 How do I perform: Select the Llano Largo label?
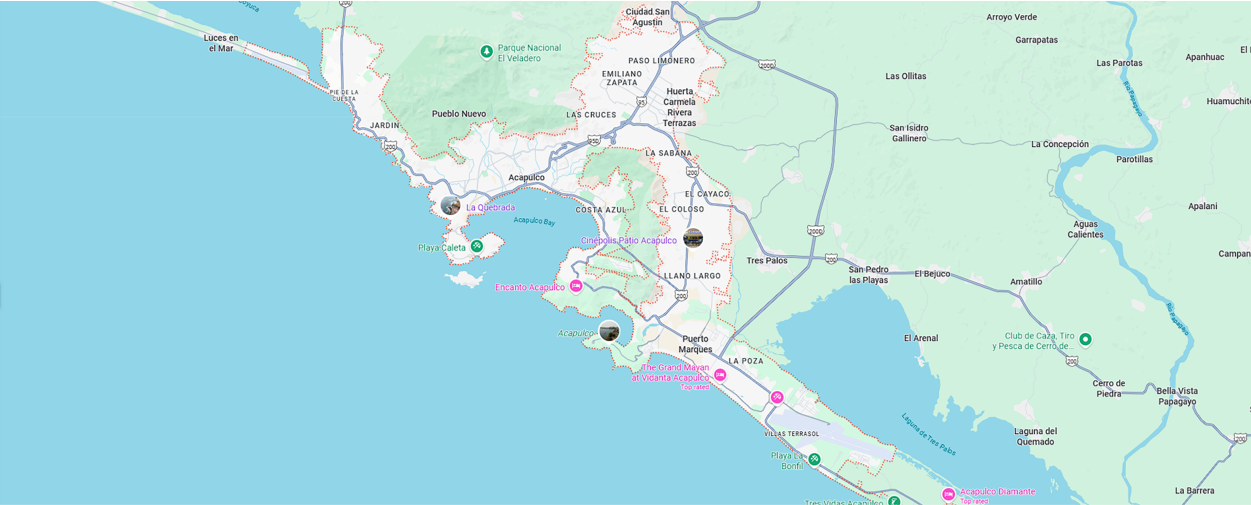point(692,275)
